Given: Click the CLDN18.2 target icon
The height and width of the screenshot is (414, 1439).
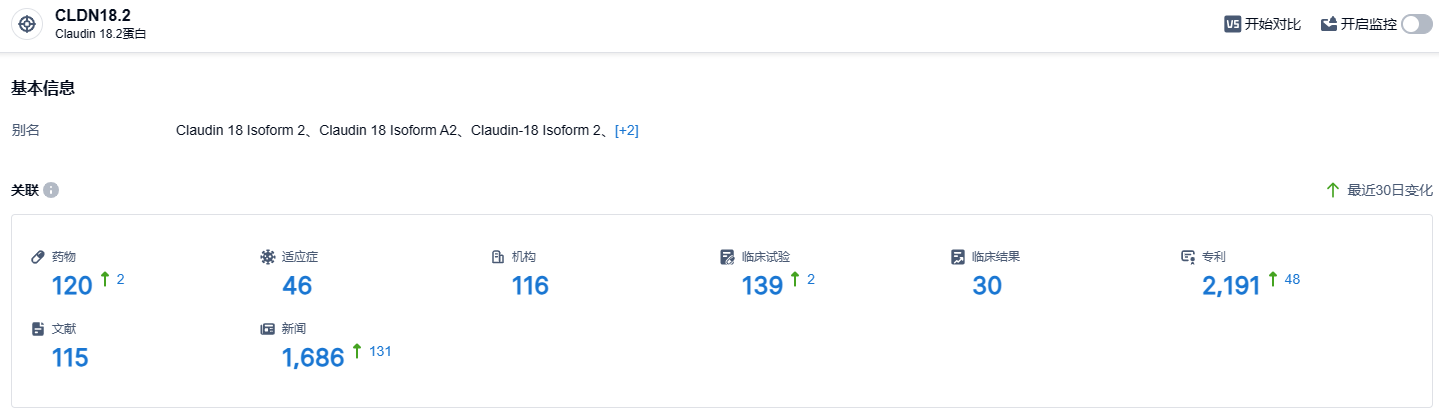Looking at the screenshot, I should pos(27,25).
